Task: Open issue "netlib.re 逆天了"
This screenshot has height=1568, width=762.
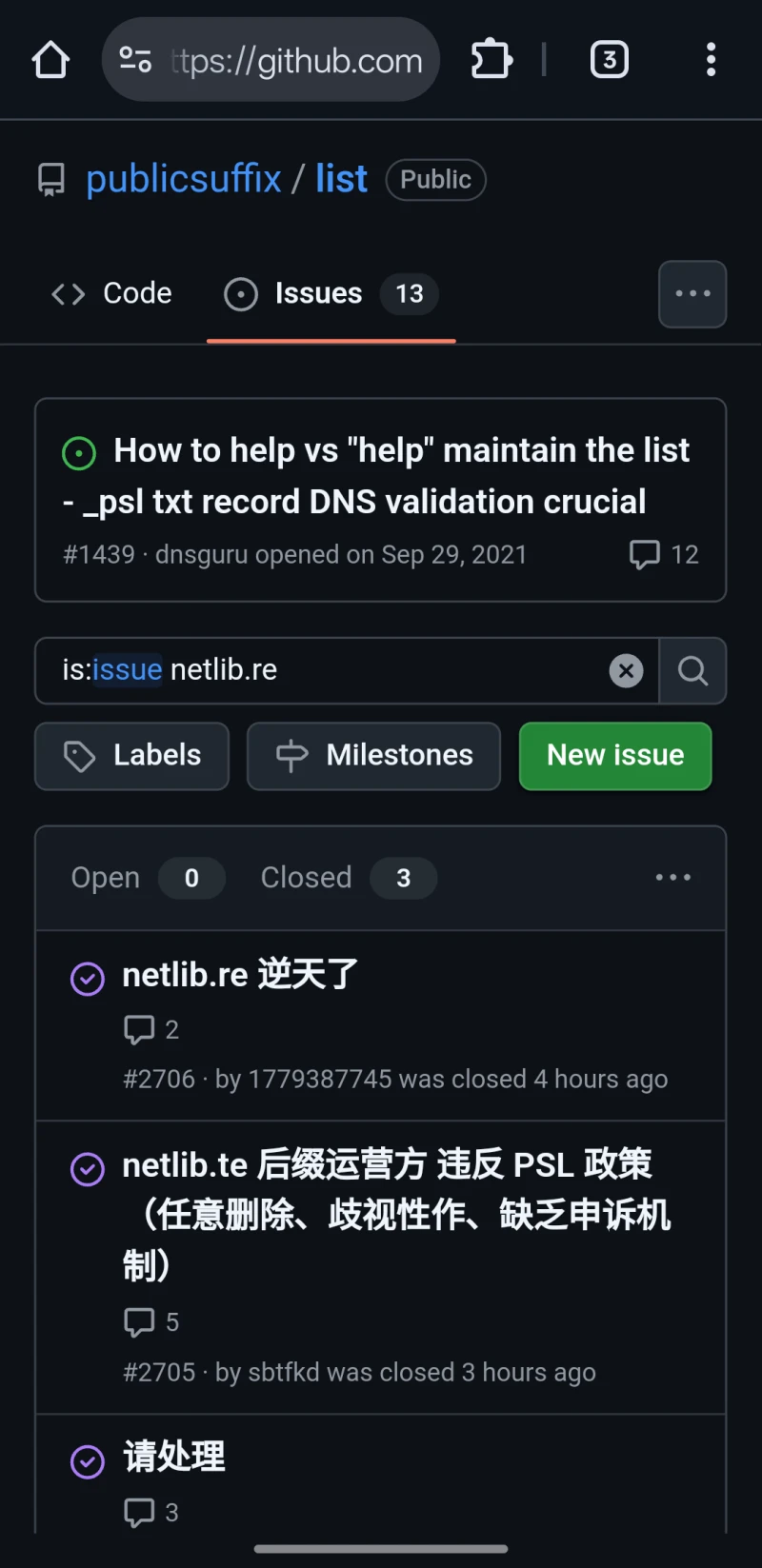Action: (240, 975)
